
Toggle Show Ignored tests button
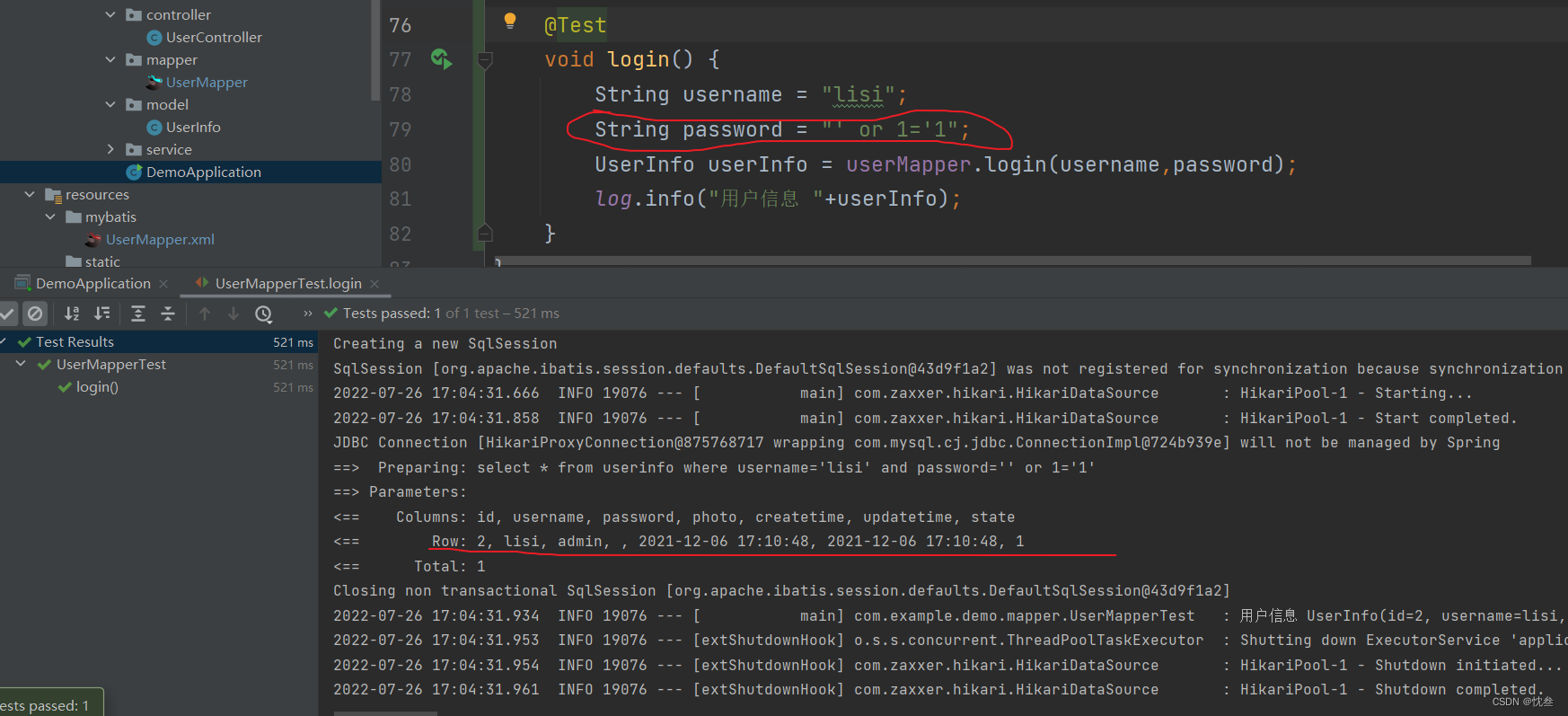tap(35, 314)
